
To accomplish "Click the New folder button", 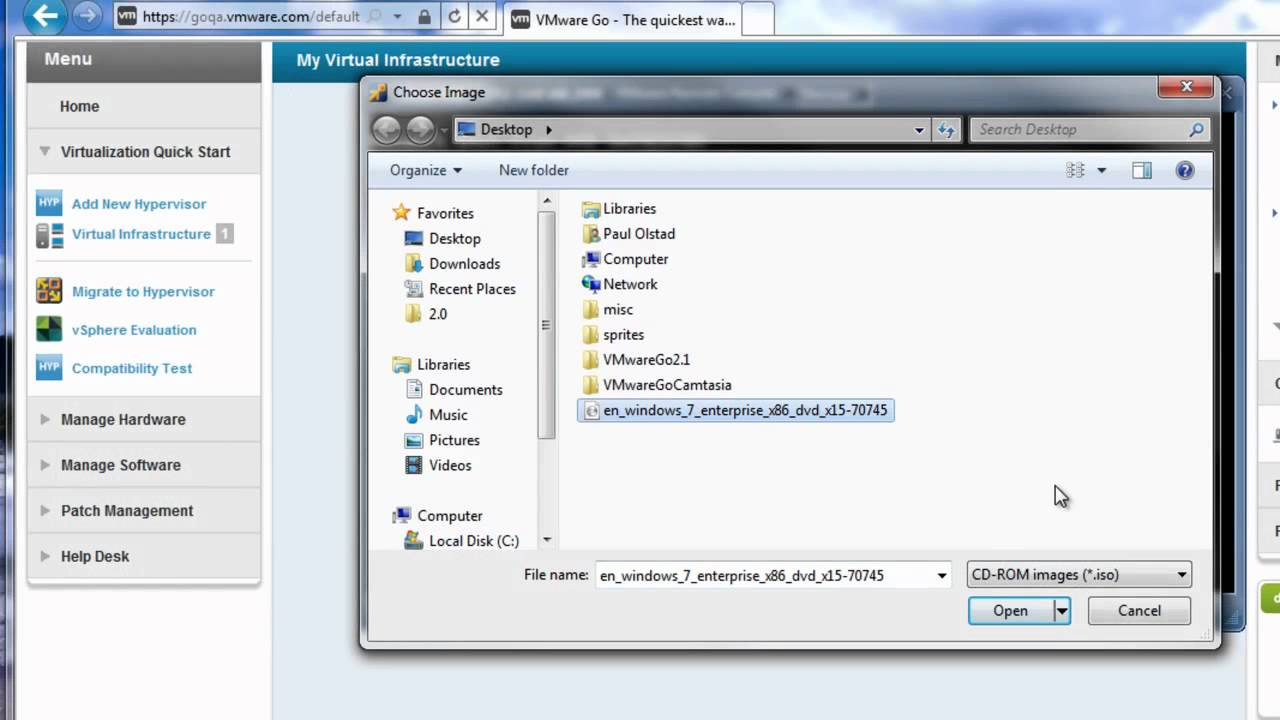I will coord(534,170).
